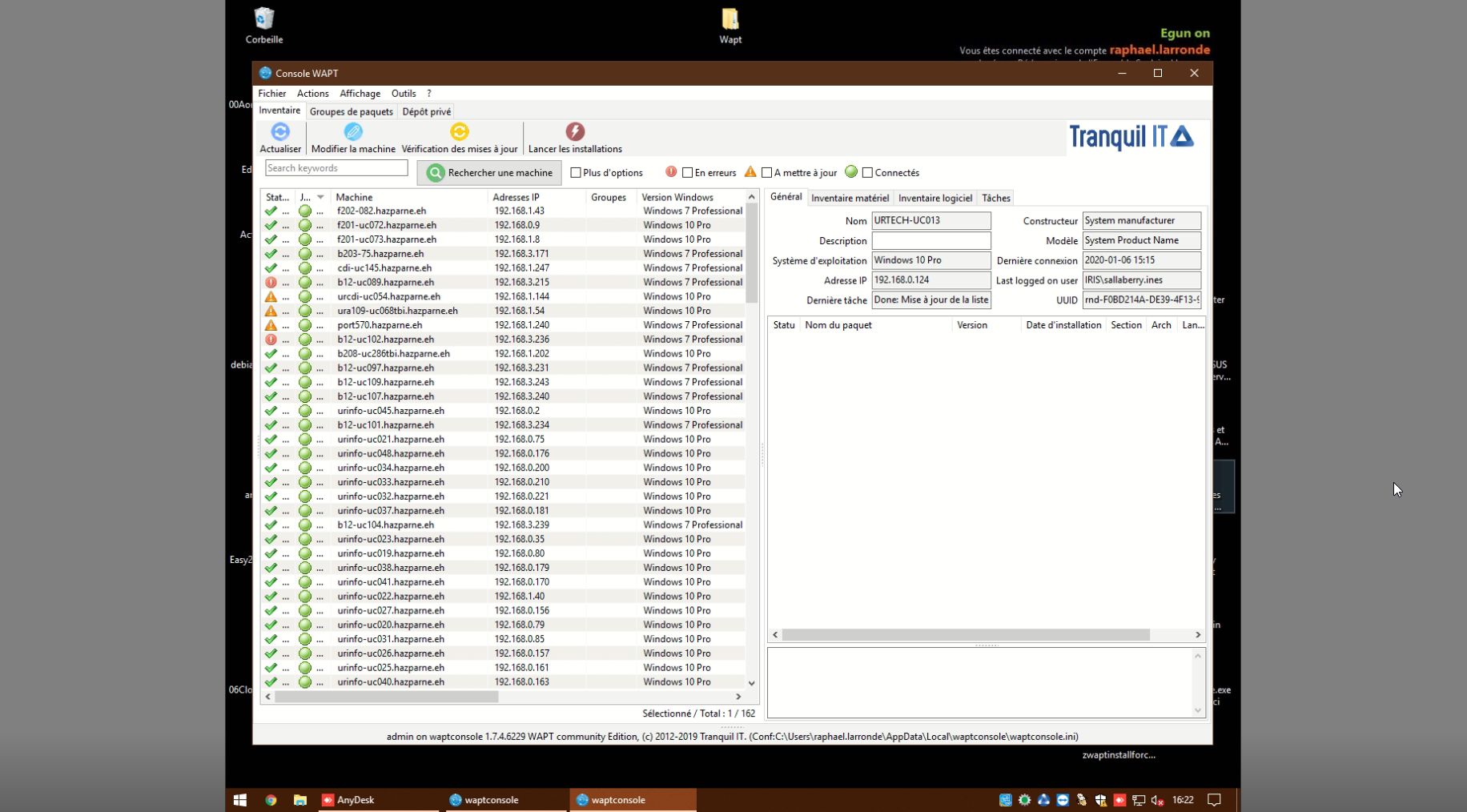Click the UUID field
1467x812 pixels.
1142,300
